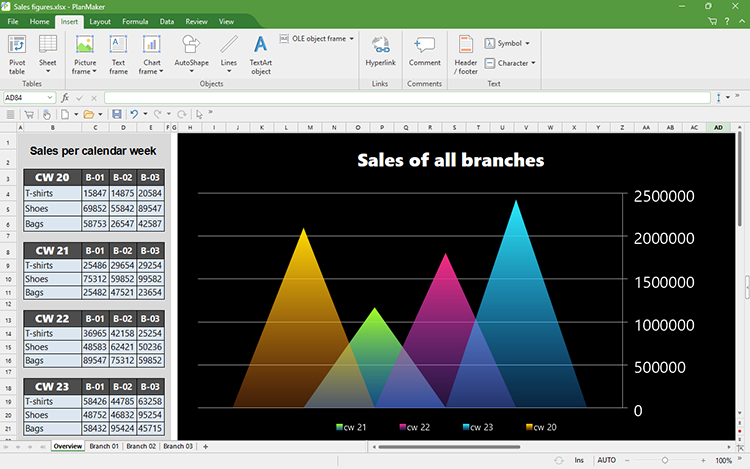Image resolution: width=750 pixels, height=469 pixels.
Task: Click the Undo arrow icon
Action: coord(134,114)
